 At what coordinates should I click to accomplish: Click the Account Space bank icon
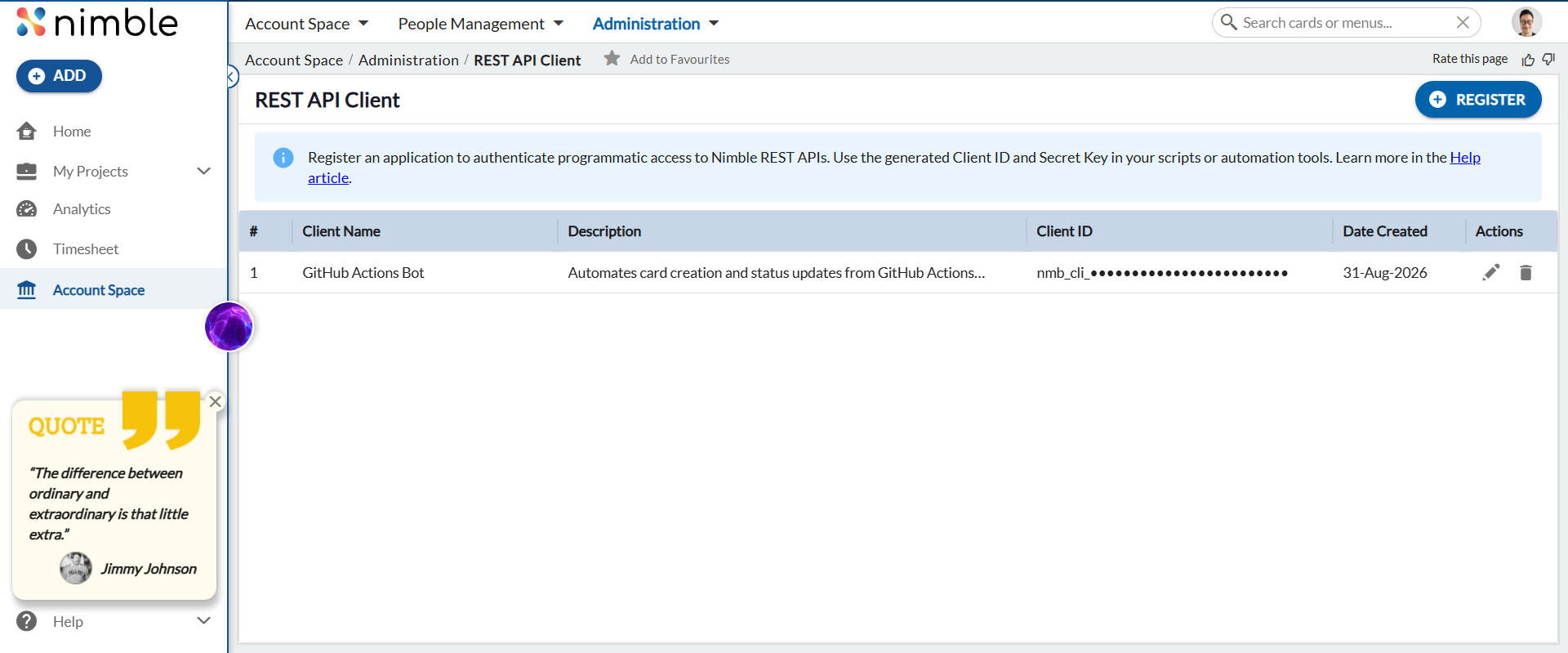pyautogui.click(x=27, y=290)
